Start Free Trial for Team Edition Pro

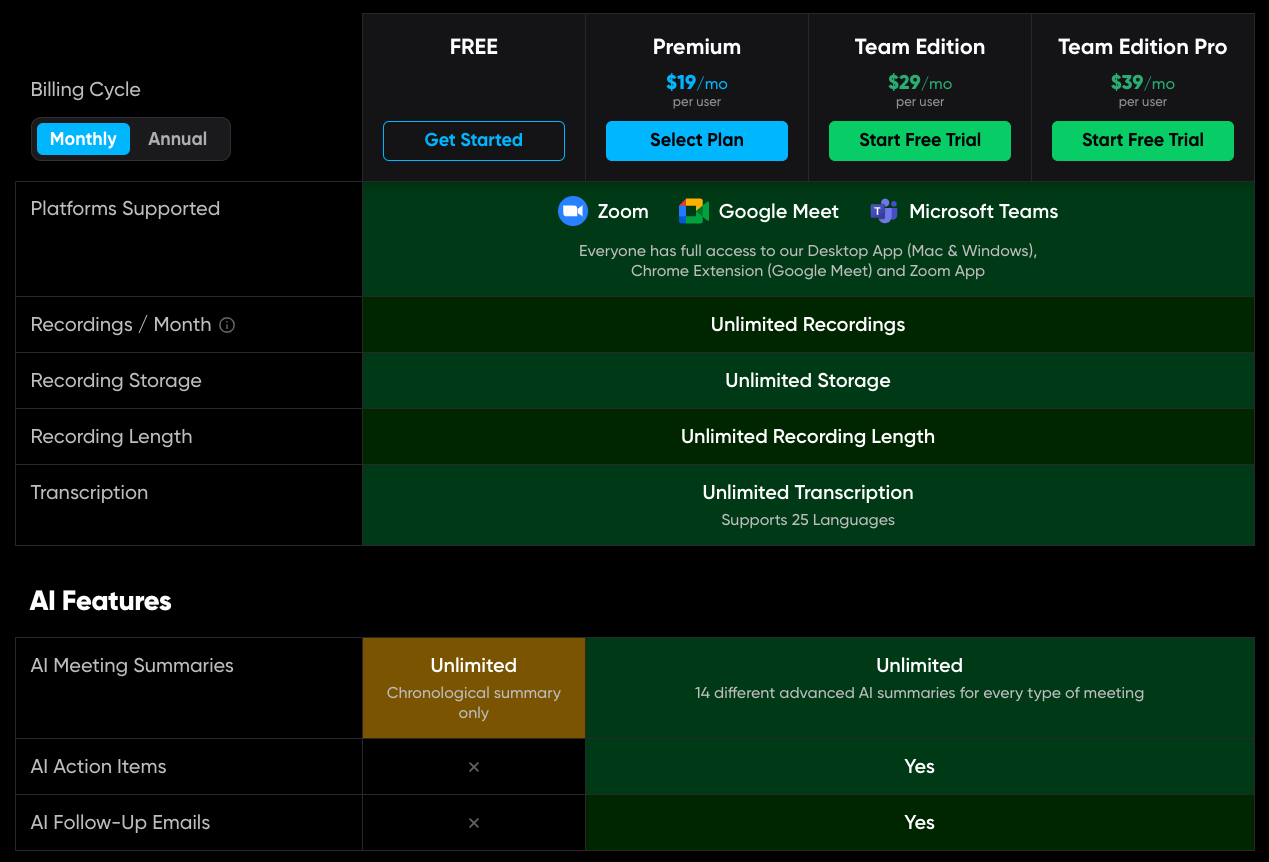point(1142,141)
